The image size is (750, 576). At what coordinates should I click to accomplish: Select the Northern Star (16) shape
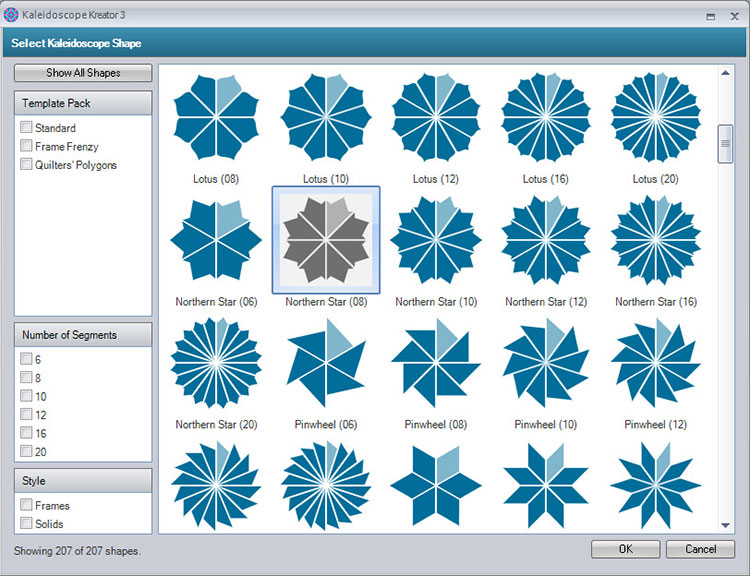pyautogui.click(x=656, y=240)
